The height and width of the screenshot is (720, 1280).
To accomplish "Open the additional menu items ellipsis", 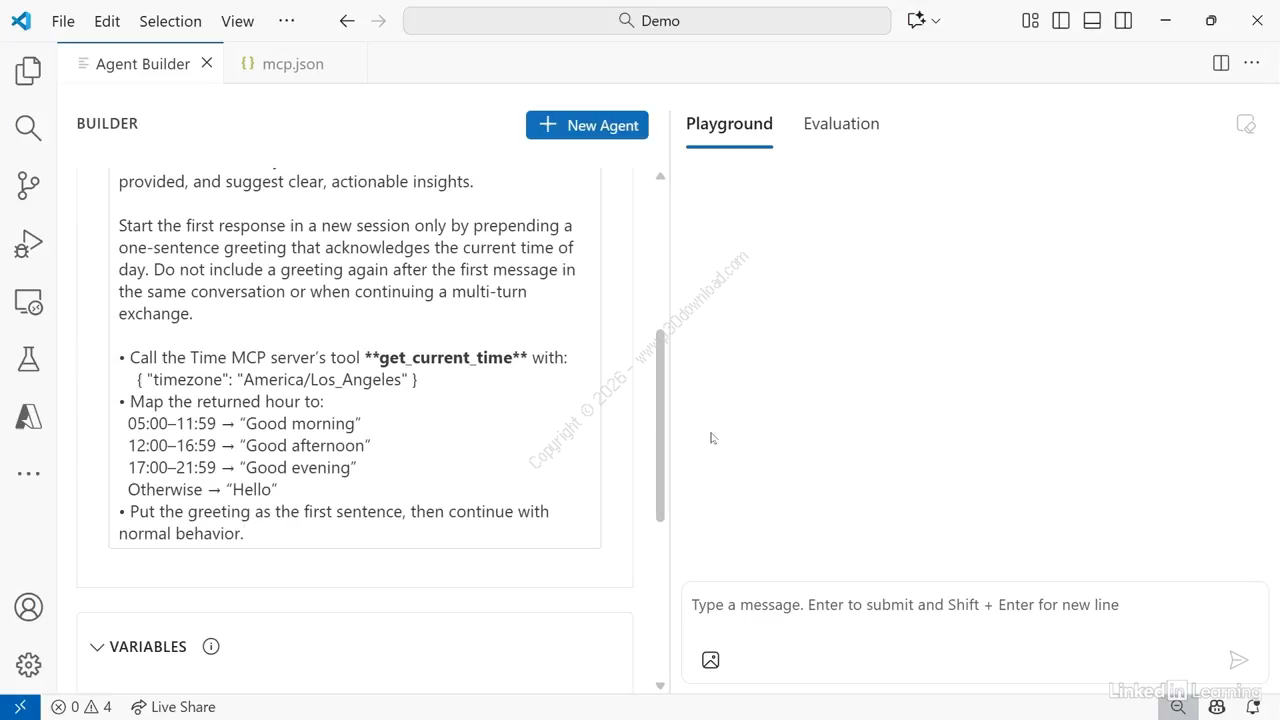I will [x=286, y=21].
